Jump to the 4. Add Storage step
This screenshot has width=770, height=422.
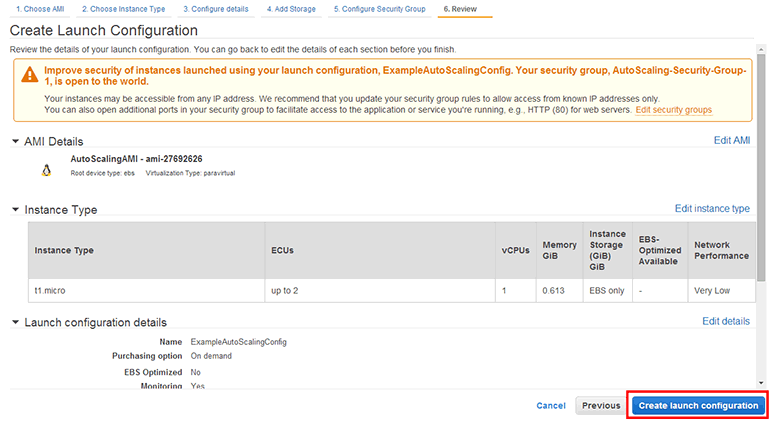point(292,9)
